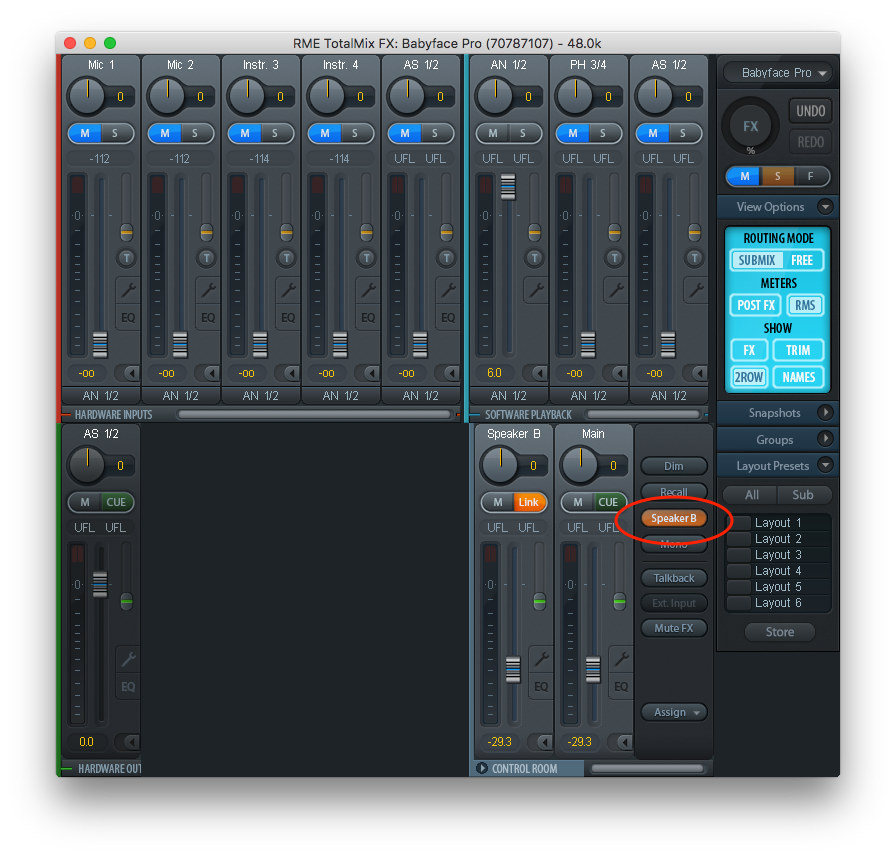896x857 pixels.
Task: Open Mic 1 output routing AN 1/2
Action: click(x=101, y=395)
